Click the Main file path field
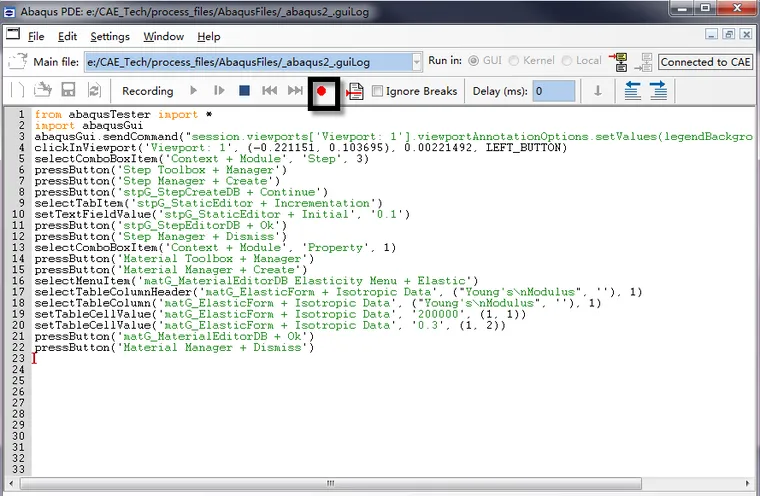This screenshot has width=760, height=496. pyautogui.click(x=248, y=62)
